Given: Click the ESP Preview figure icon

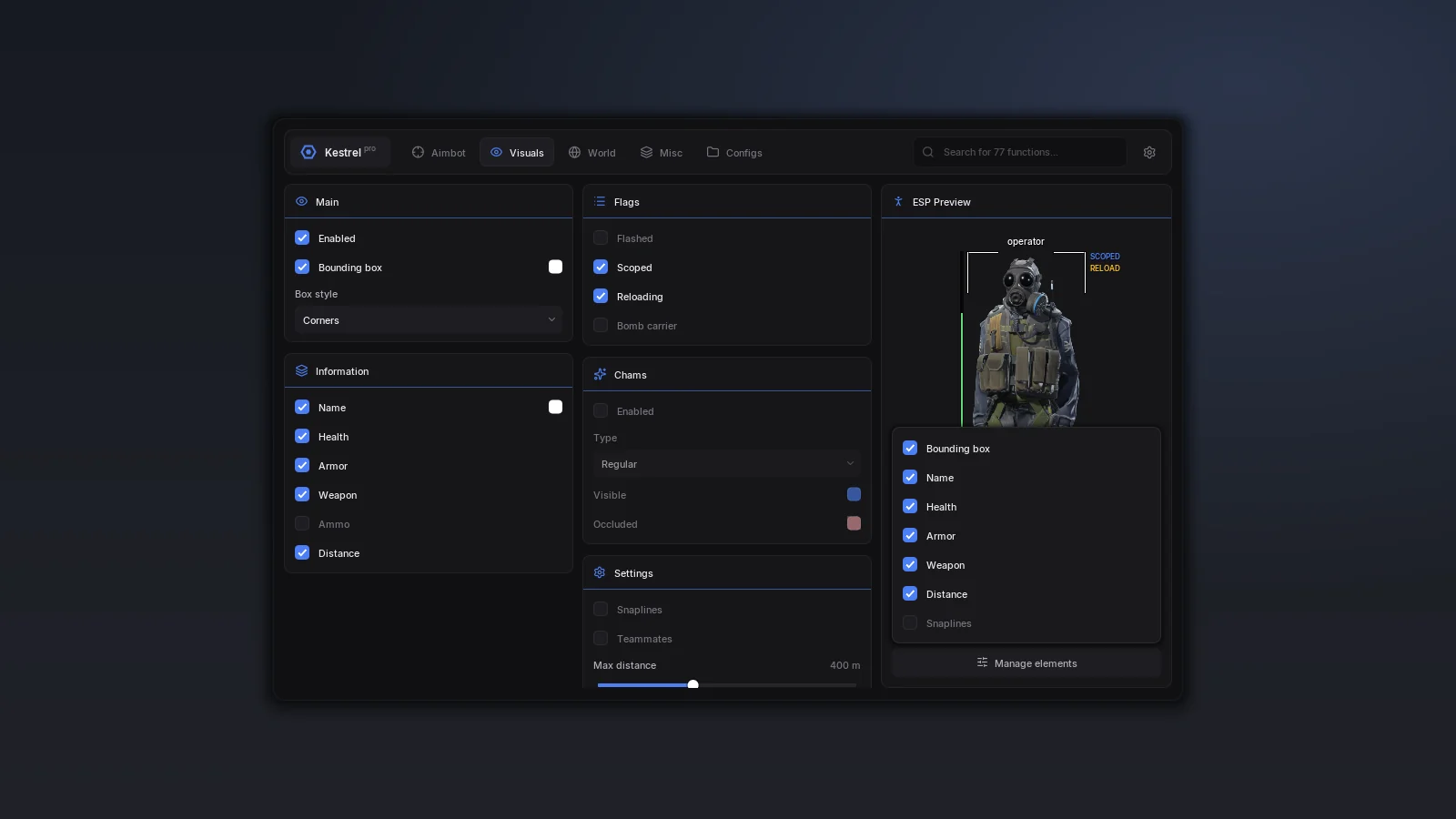Looking at the screenshot, I should 898,201.
